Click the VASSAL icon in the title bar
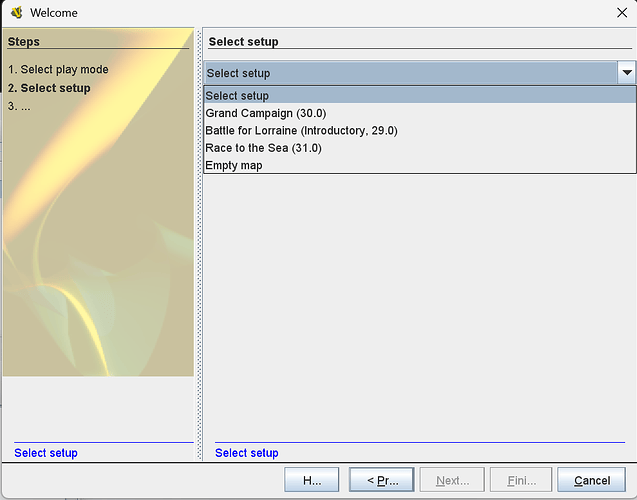Viewport: 637px width, 500px height. [x=17, y=13]
